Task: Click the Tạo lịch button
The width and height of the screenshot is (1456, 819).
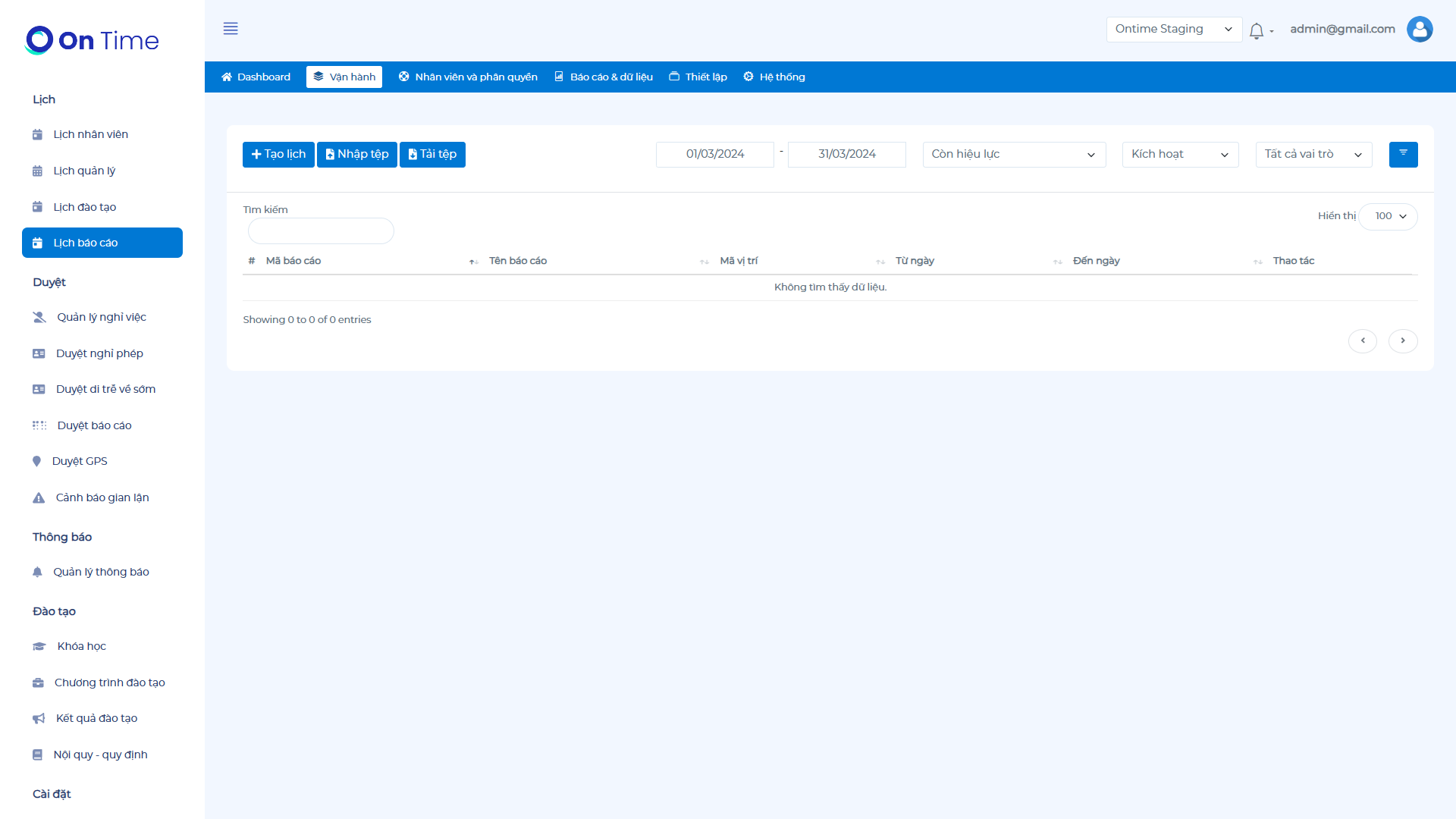Action: [x=278, y=155]
